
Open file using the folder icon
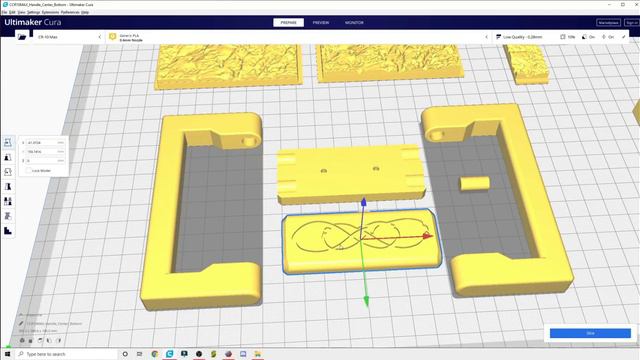point(22,37)
